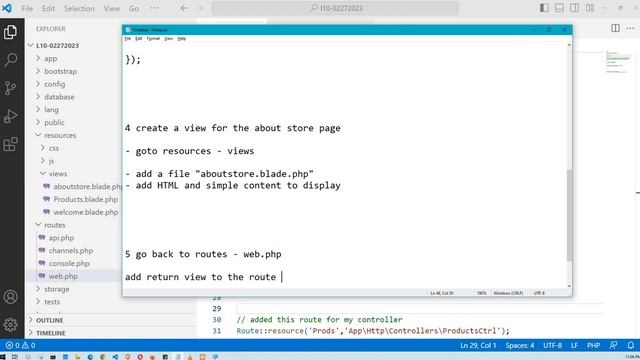The width and height of the screenshot is (640, 360).
Task: Toggle the primary side bar layout icon
Action: [544, 8]
